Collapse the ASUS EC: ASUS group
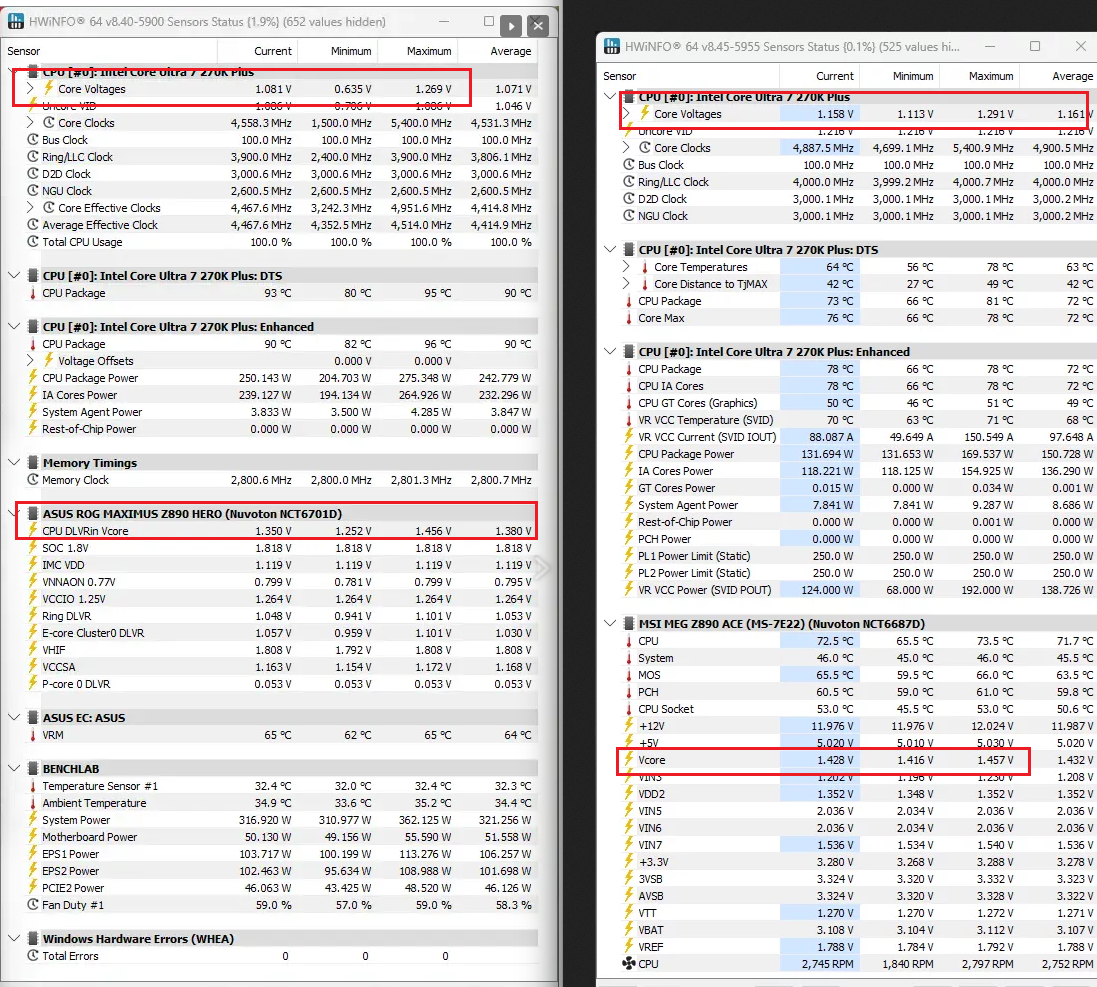The image size is (1097, 987). point(13,718)
